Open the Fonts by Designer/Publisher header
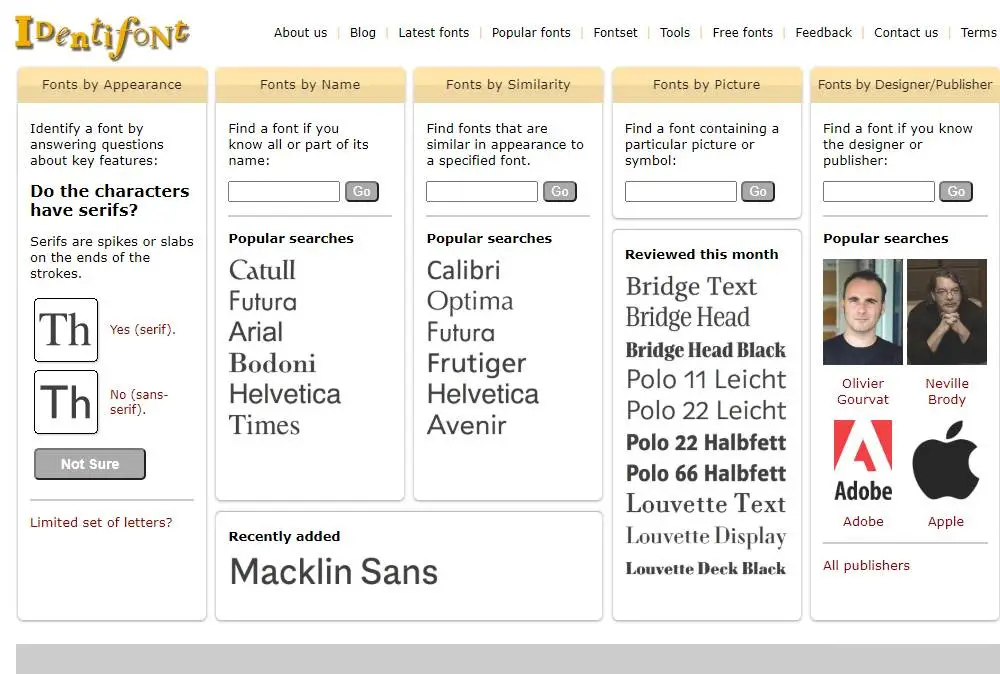 click(x=905, y=85)
